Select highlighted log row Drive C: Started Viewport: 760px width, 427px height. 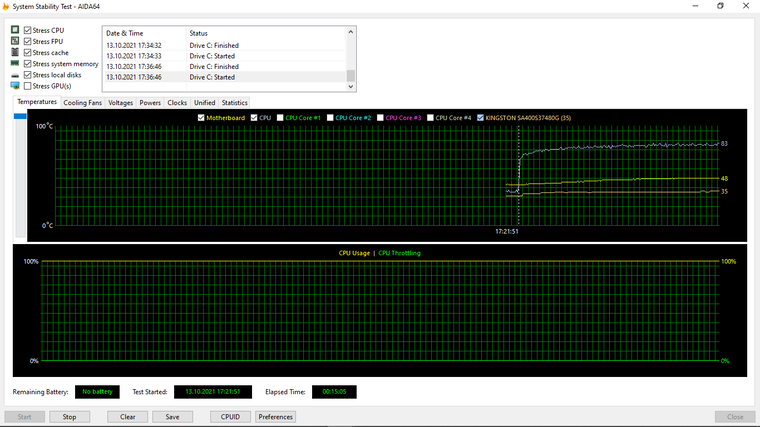225,77
